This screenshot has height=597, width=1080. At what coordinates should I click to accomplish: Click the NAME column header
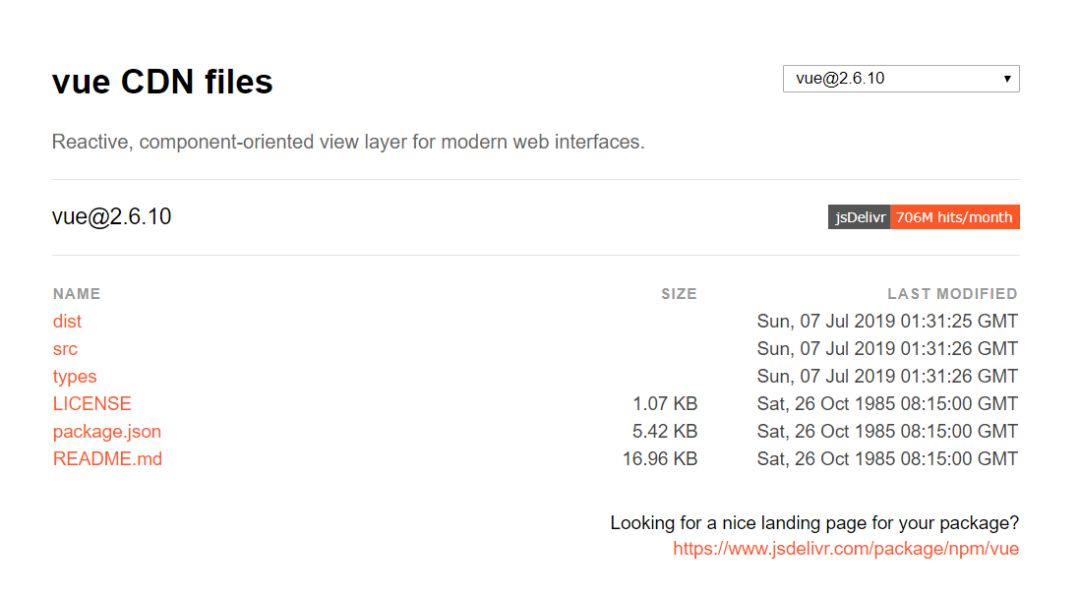point(77,294)
